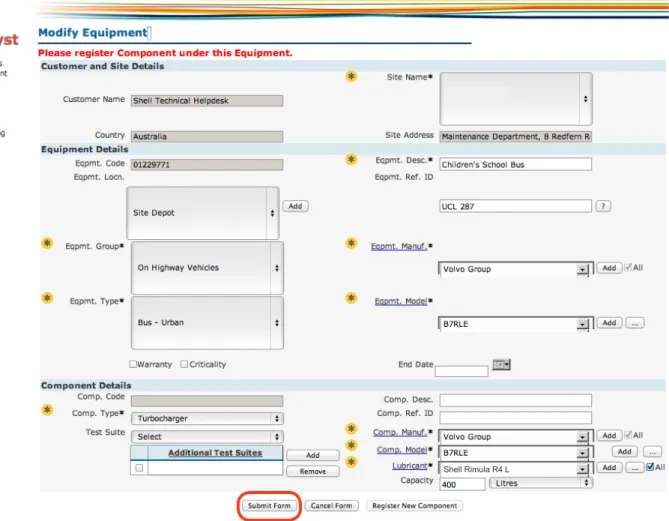Open the Site Depot location dropdown
Viewport: 669px width, 521px height.
pyautogui.click(x=203, y=213)
